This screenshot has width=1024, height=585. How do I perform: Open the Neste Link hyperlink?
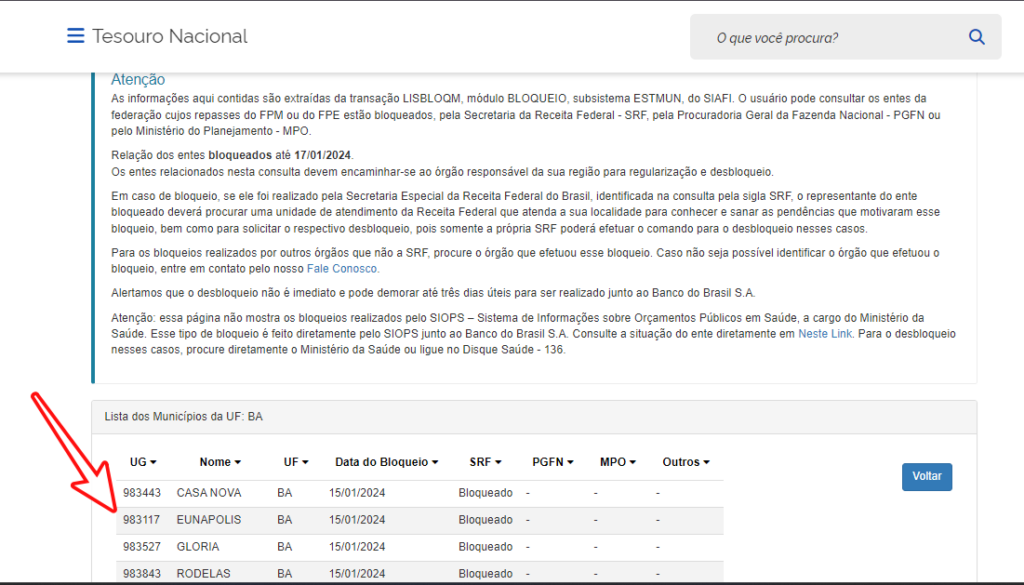[825, 334]
